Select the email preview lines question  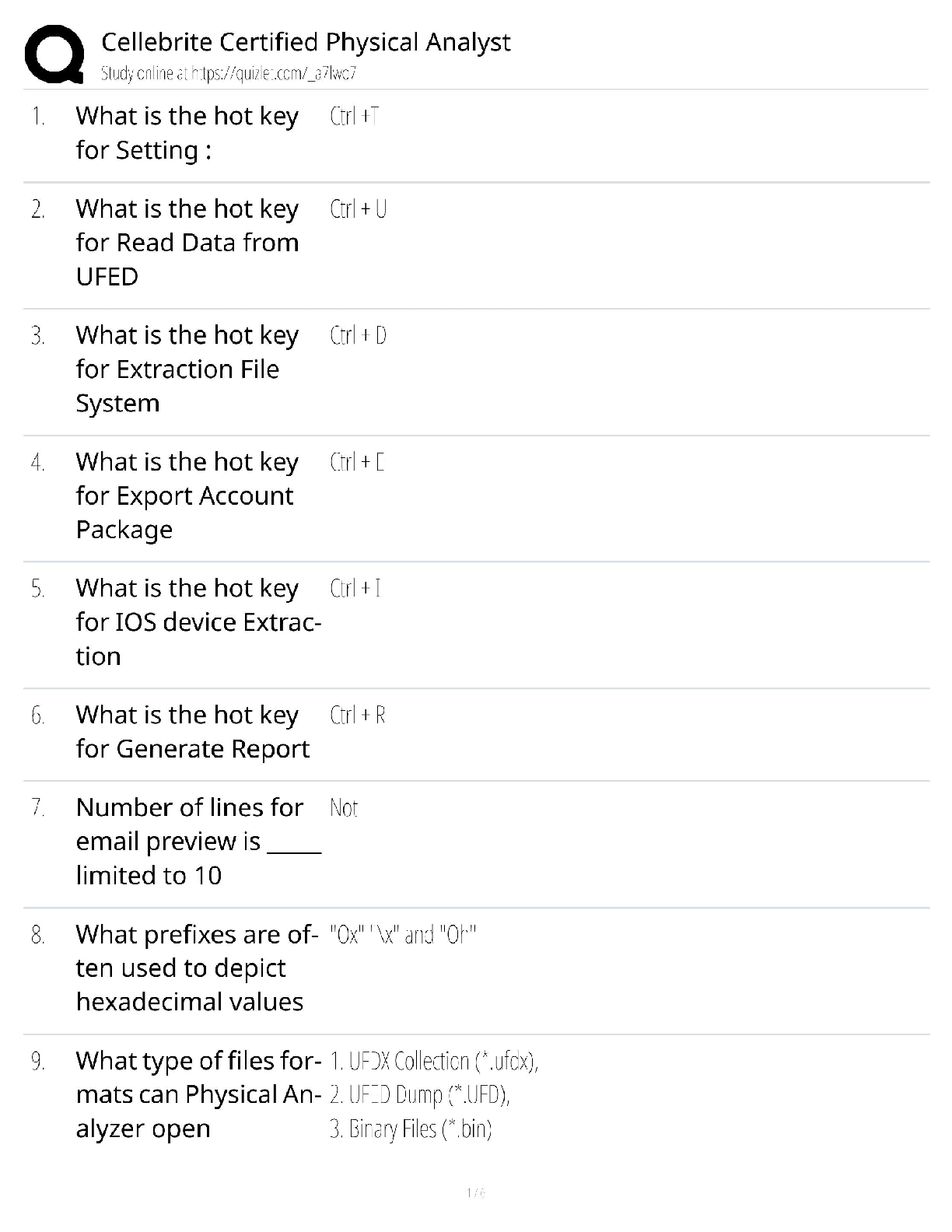198,842
